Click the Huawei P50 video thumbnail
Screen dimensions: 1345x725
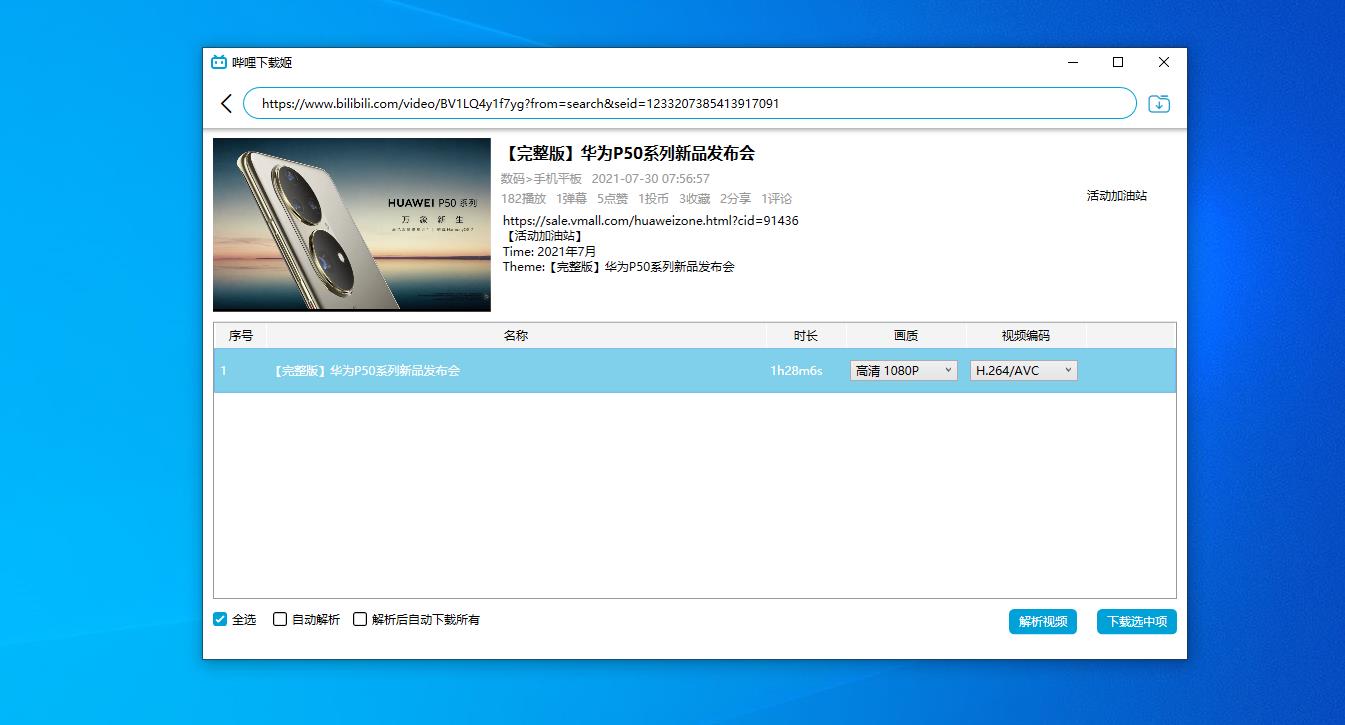(352, 225)
